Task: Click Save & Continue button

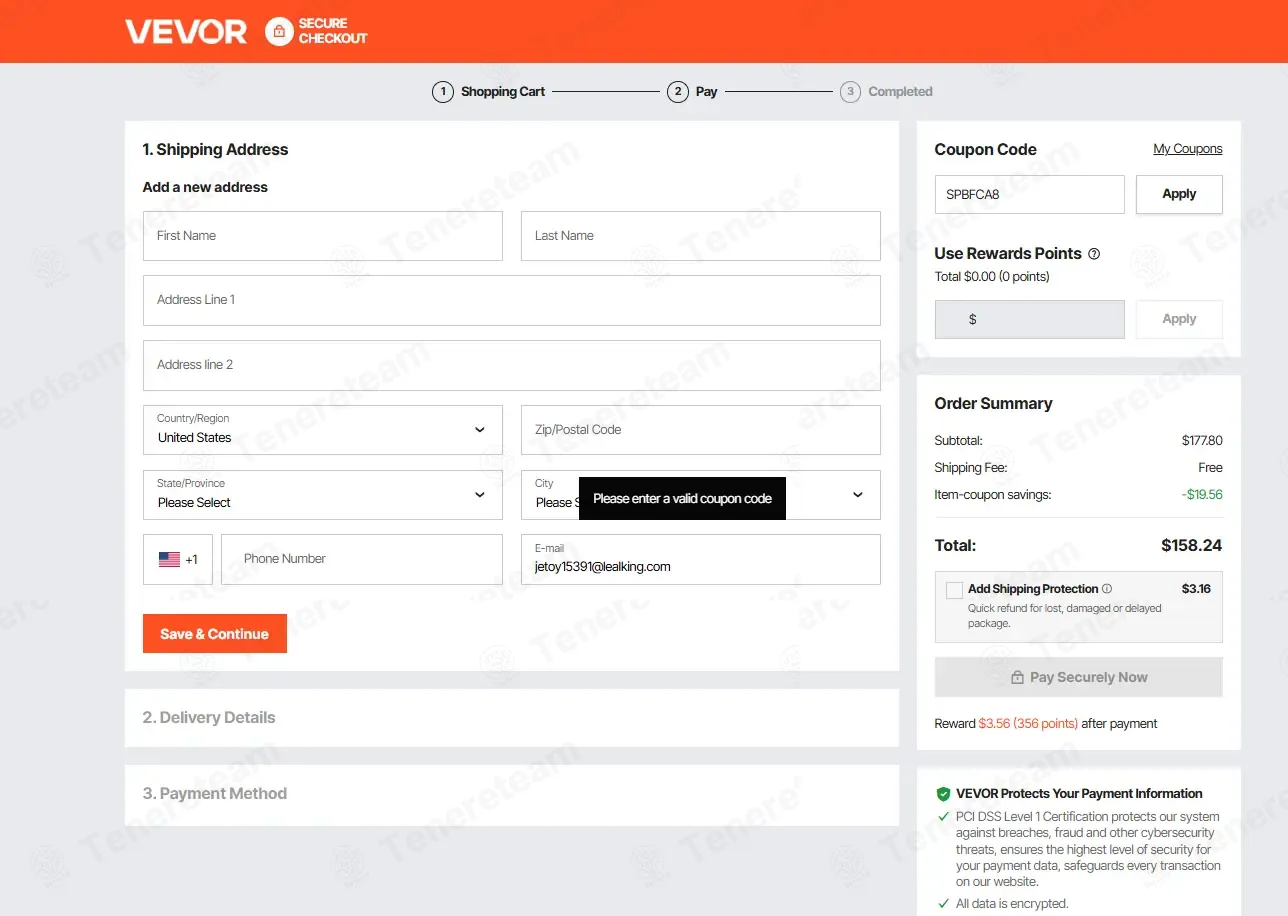Action: point(215,634)
